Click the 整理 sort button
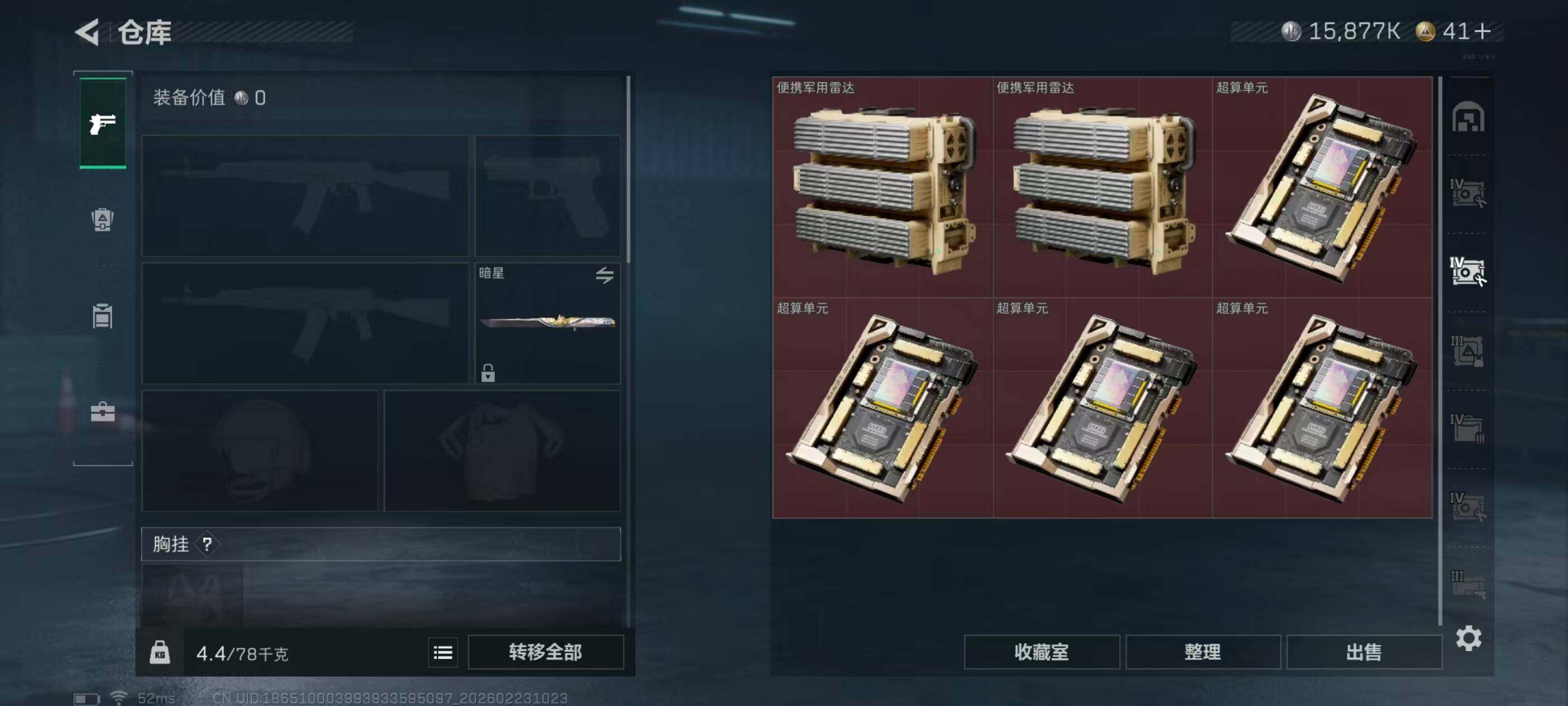 [x=1202, y=652]
